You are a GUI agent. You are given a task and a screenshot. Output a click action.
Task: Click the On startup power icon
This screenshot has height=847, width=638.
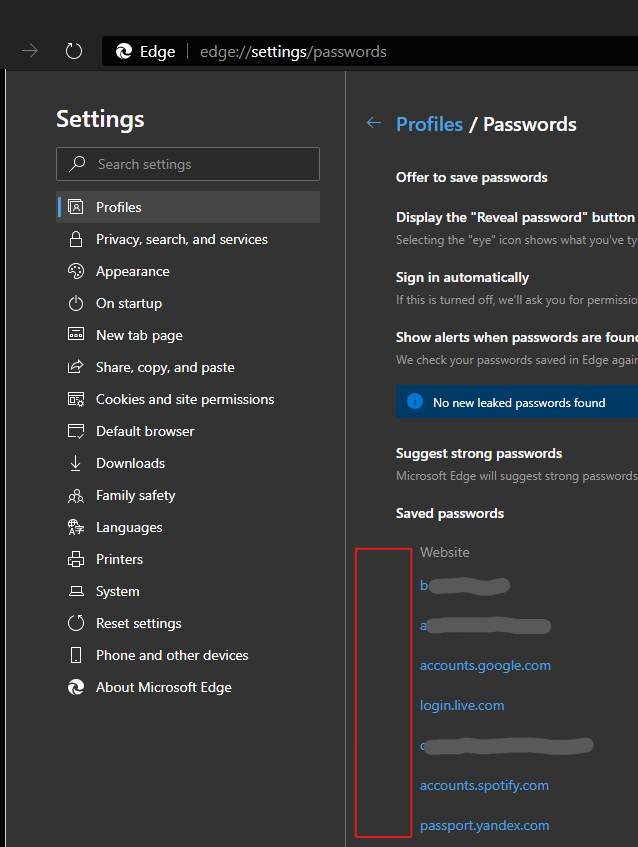click(75, 303)
